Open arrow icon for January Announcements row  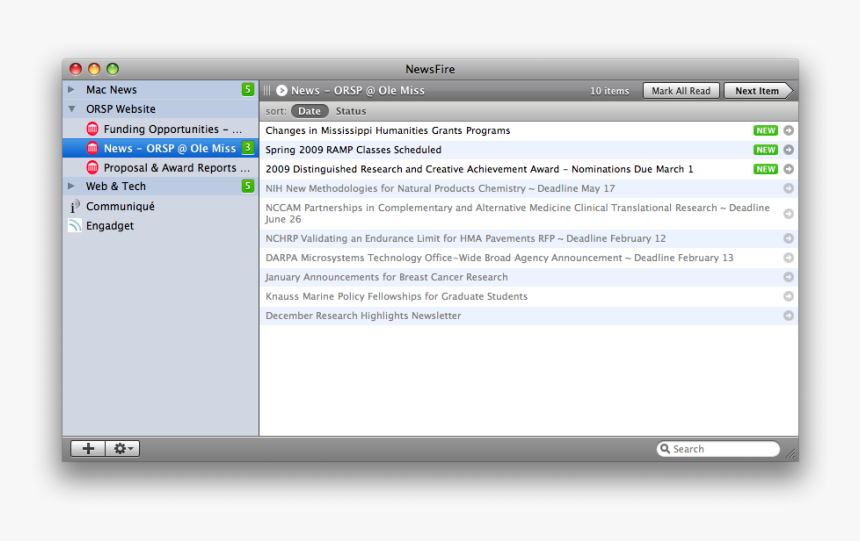(x=788, y=277)
